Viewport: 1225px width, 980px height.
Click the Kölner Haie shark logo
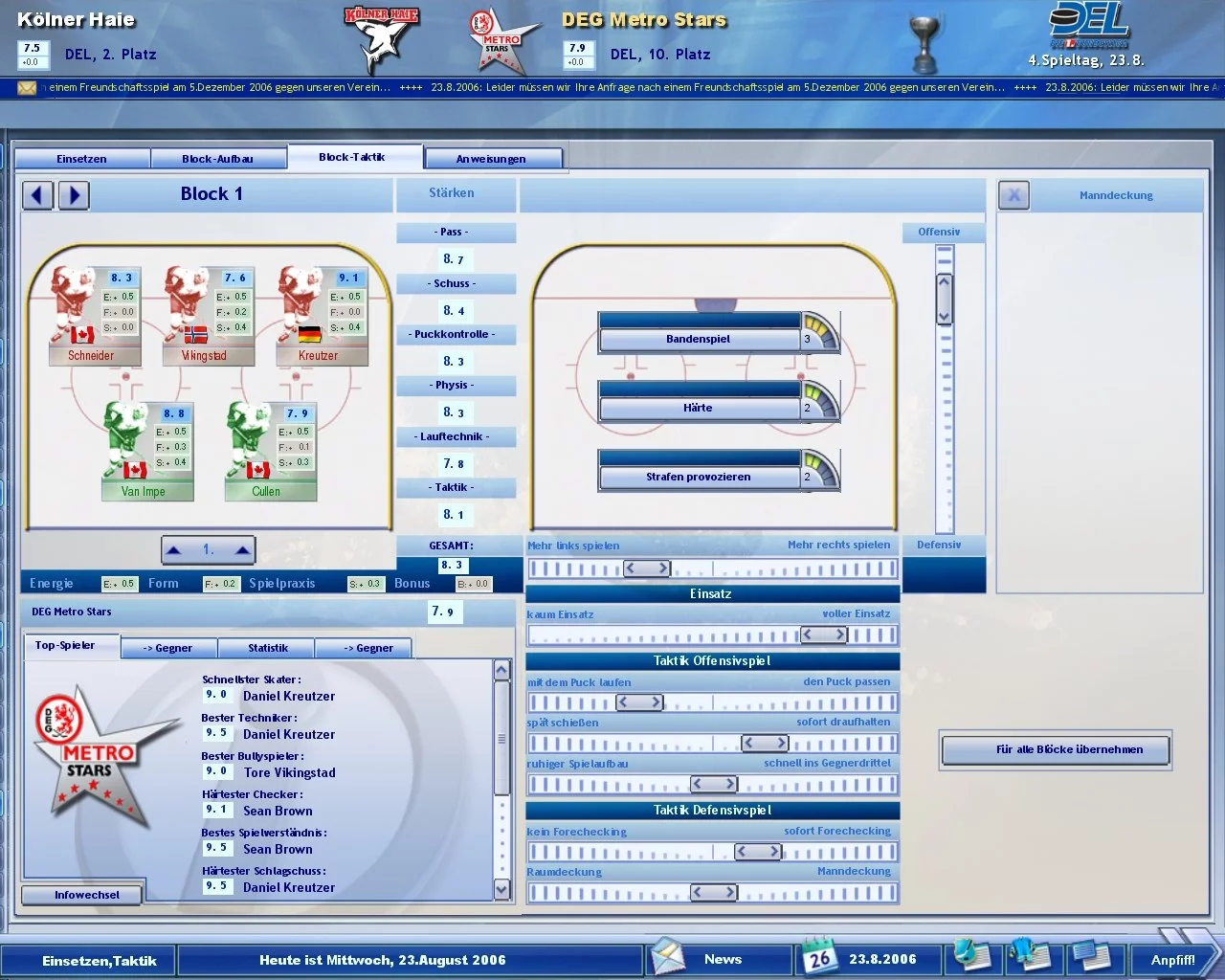click(382, 39)
